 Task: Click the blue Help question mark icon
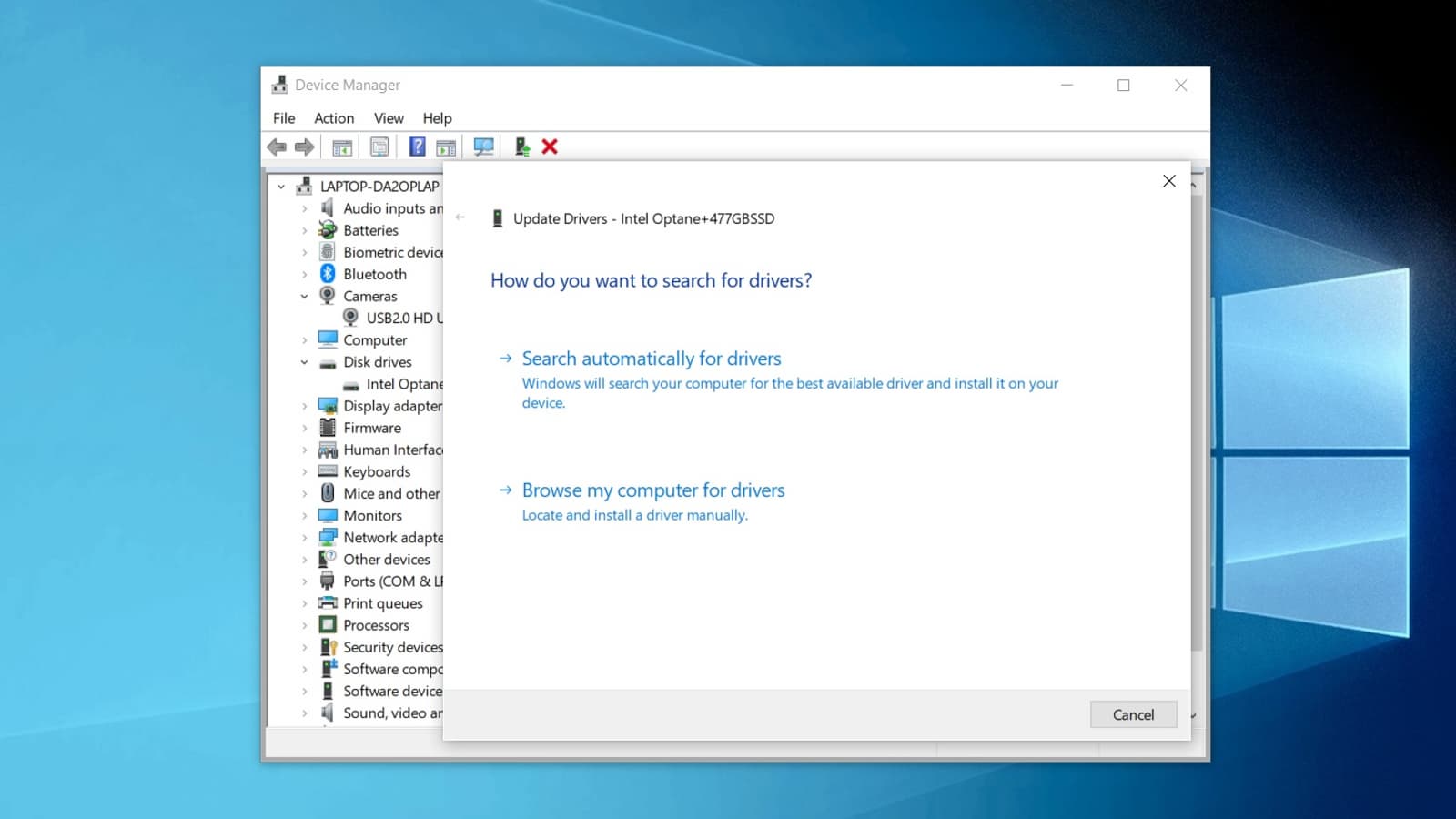click(417, 147)
